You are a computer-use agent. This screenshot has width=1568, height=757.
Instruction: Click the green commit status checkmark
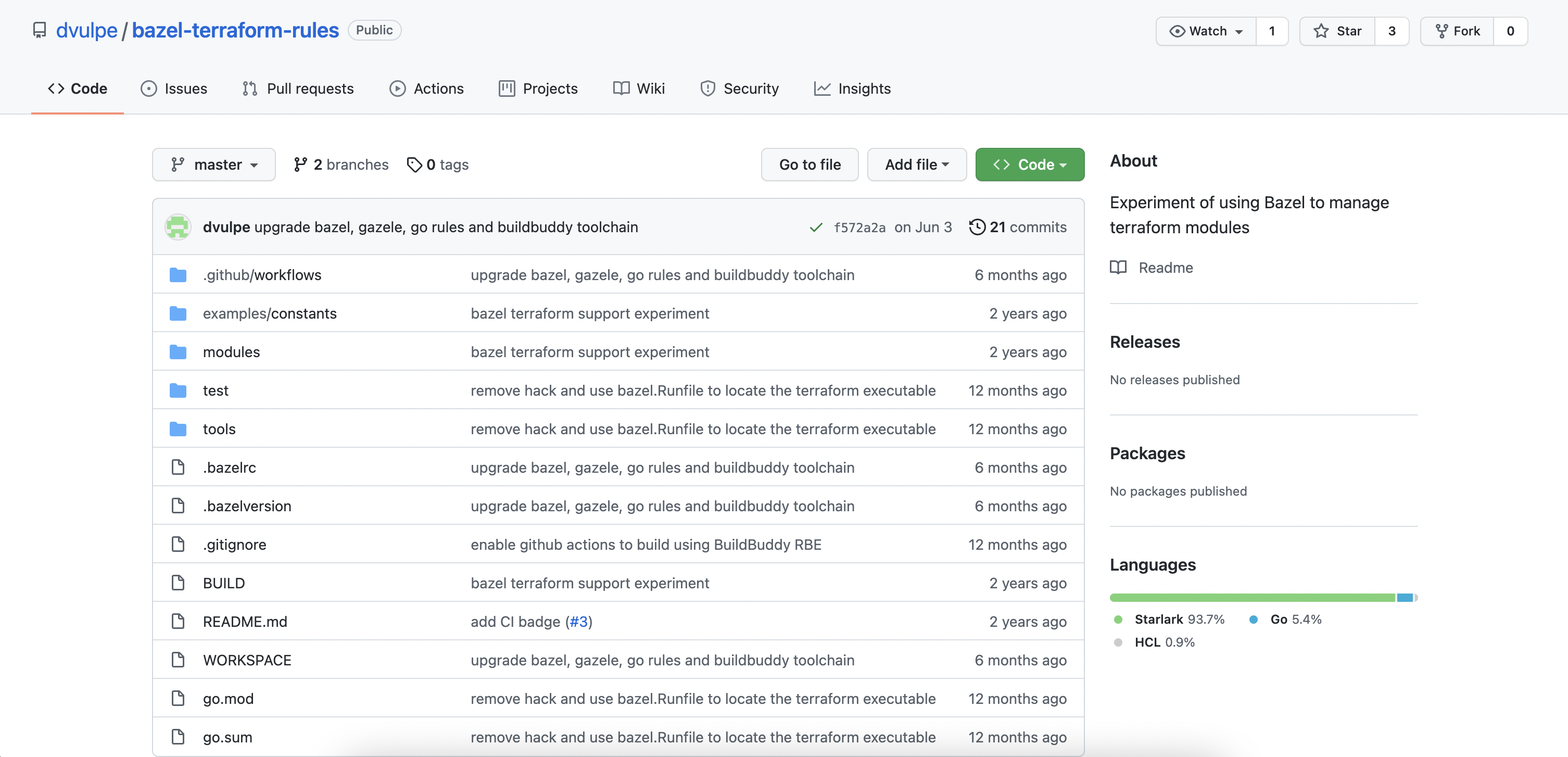tap(816, 228)
